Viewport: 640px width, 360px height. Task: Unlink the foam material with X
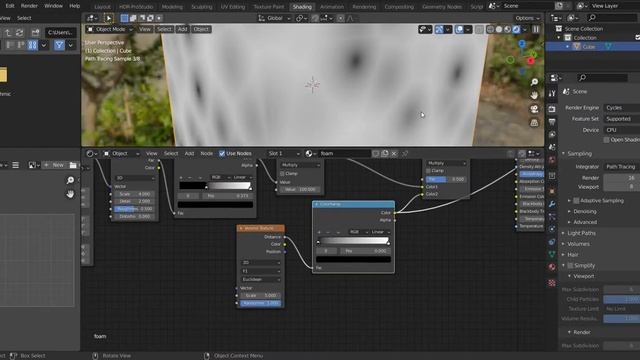click(394, 153)
